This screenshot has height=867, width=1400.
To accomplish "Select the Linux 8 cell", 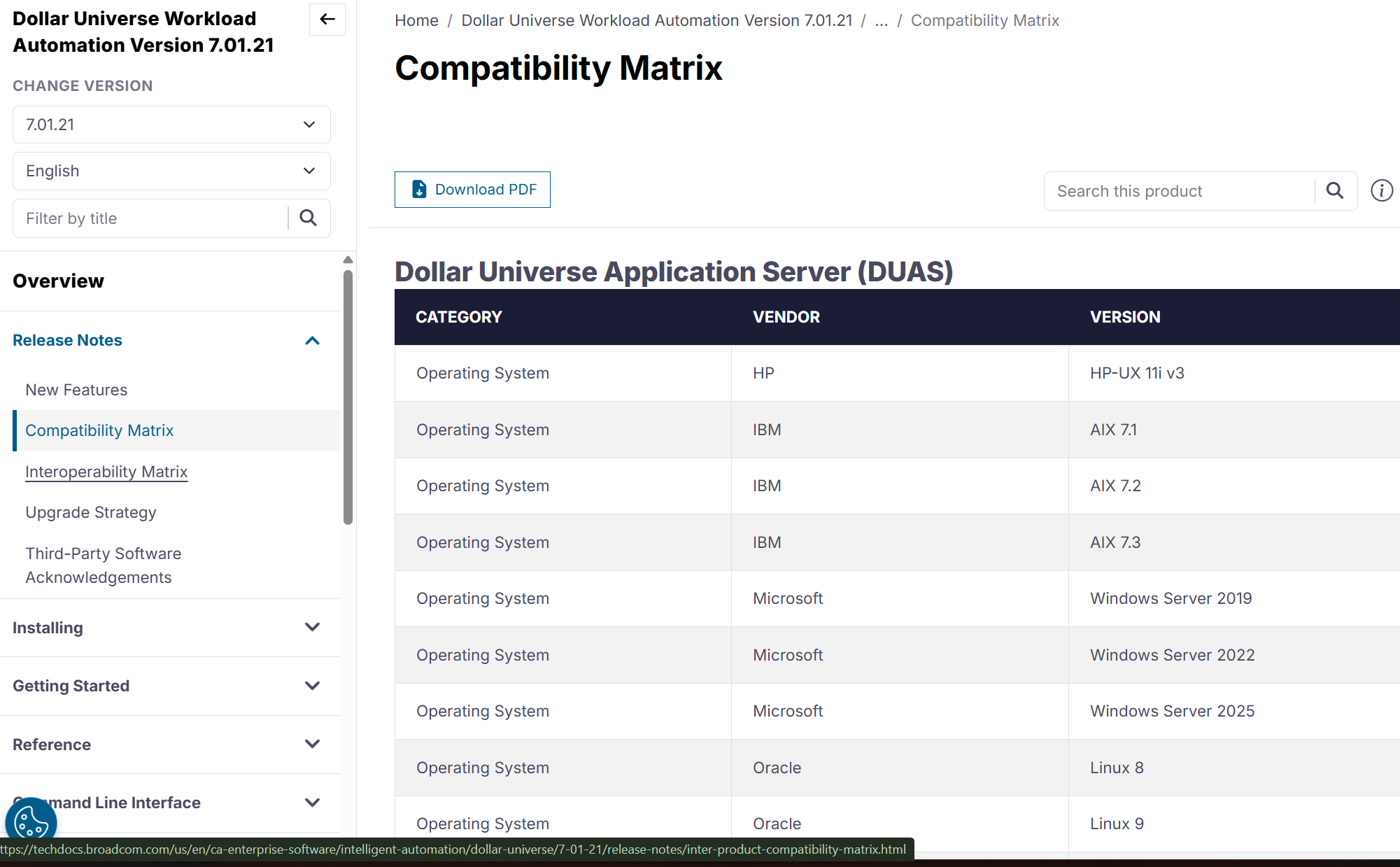I will pos(1234,768).
